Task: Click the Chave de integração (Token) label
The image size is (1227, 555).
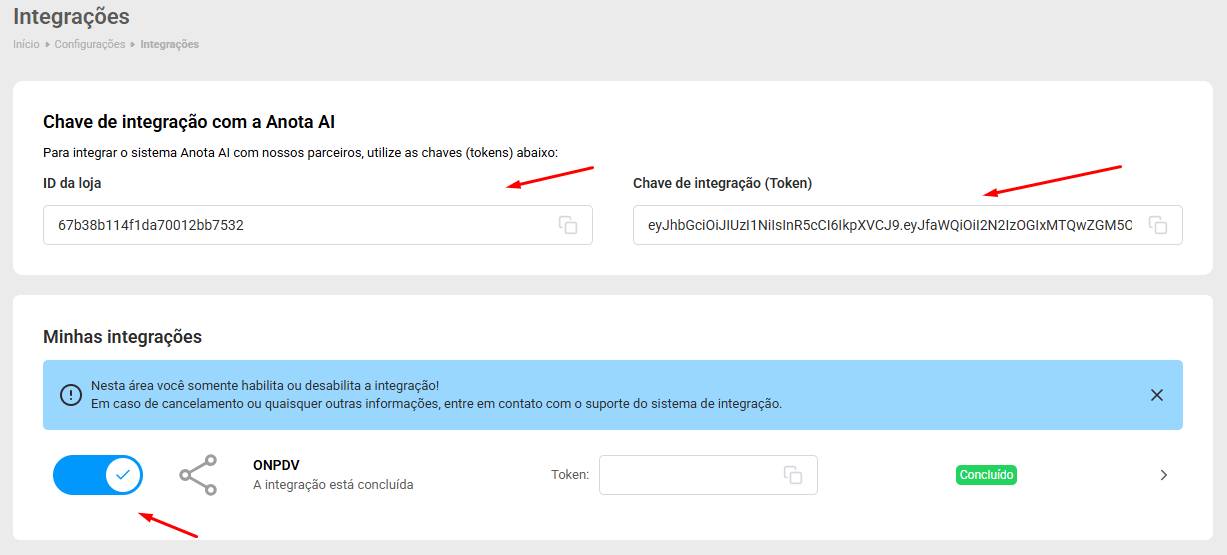Action: (x=722, y=183)
